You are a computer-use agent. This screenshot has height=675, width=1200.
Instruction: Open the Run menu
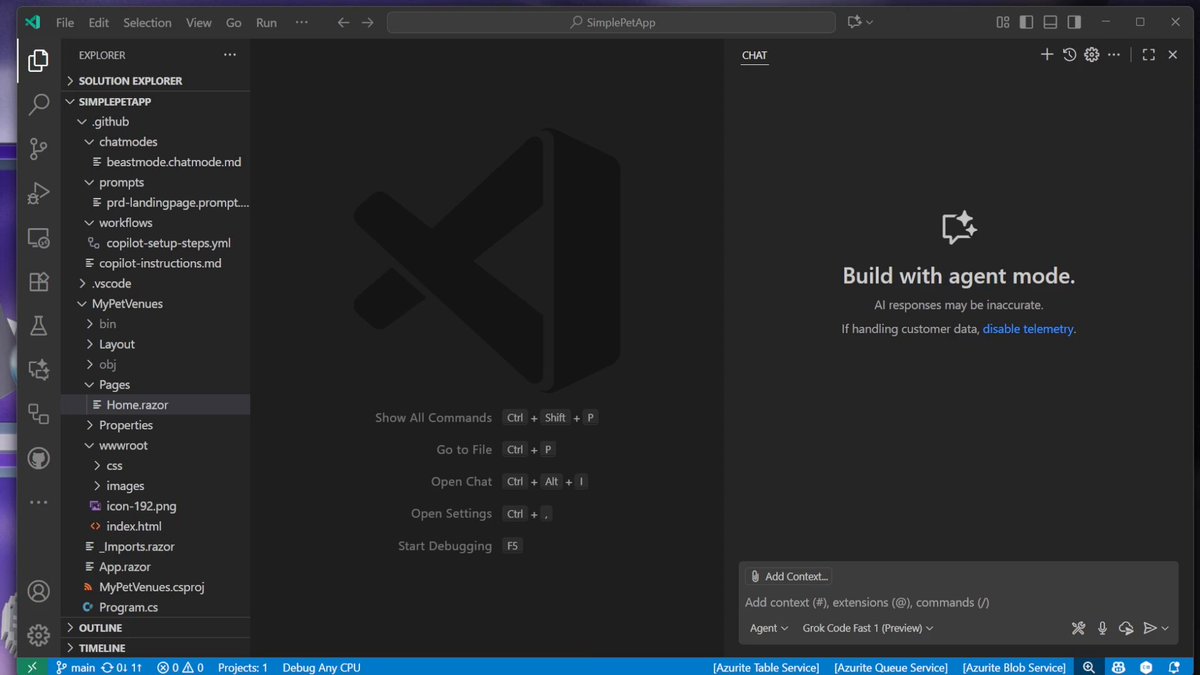coord(266,22)
